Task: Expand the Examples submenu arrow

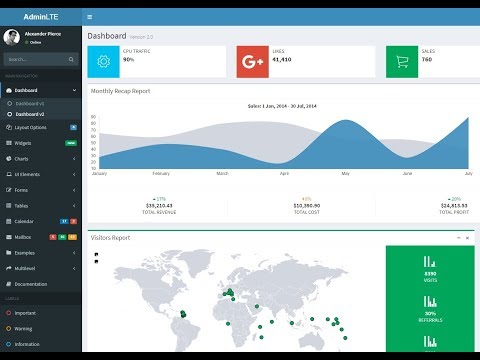Action: (74, 253)
